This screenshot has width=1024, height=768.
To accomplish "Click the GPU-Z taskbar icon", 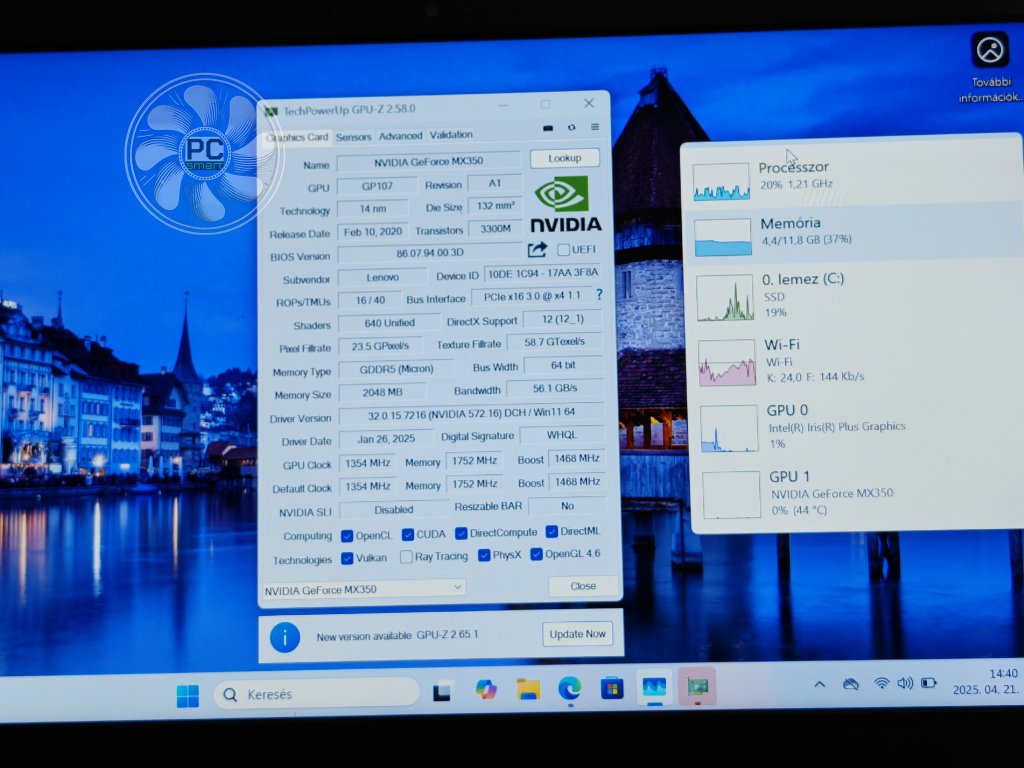I will pos(697,687).
